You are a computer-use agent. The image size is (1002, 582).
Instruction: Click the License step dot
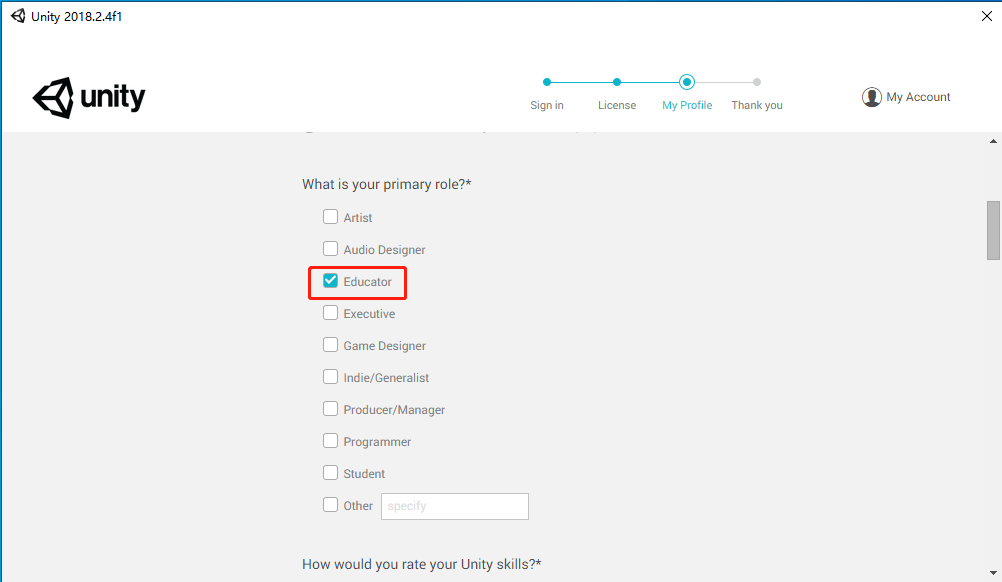click(x=617, y=82)
